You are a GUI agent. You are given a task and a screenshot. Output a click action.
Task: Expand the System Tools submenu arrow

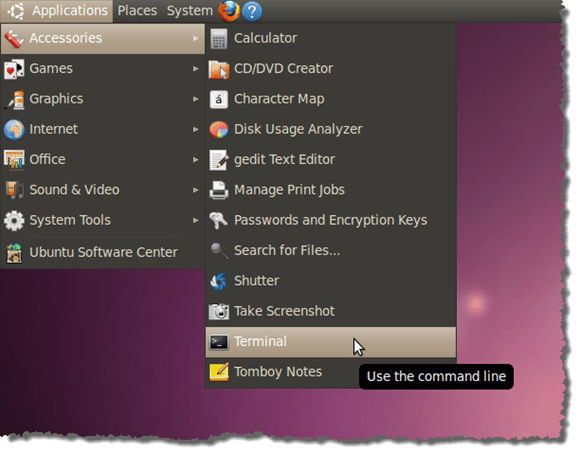coord(196,221)
